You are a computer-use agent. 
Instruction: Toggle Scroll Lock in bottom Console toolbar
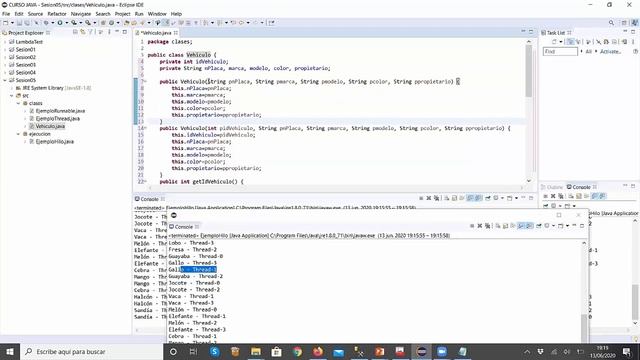pos(454,198)
